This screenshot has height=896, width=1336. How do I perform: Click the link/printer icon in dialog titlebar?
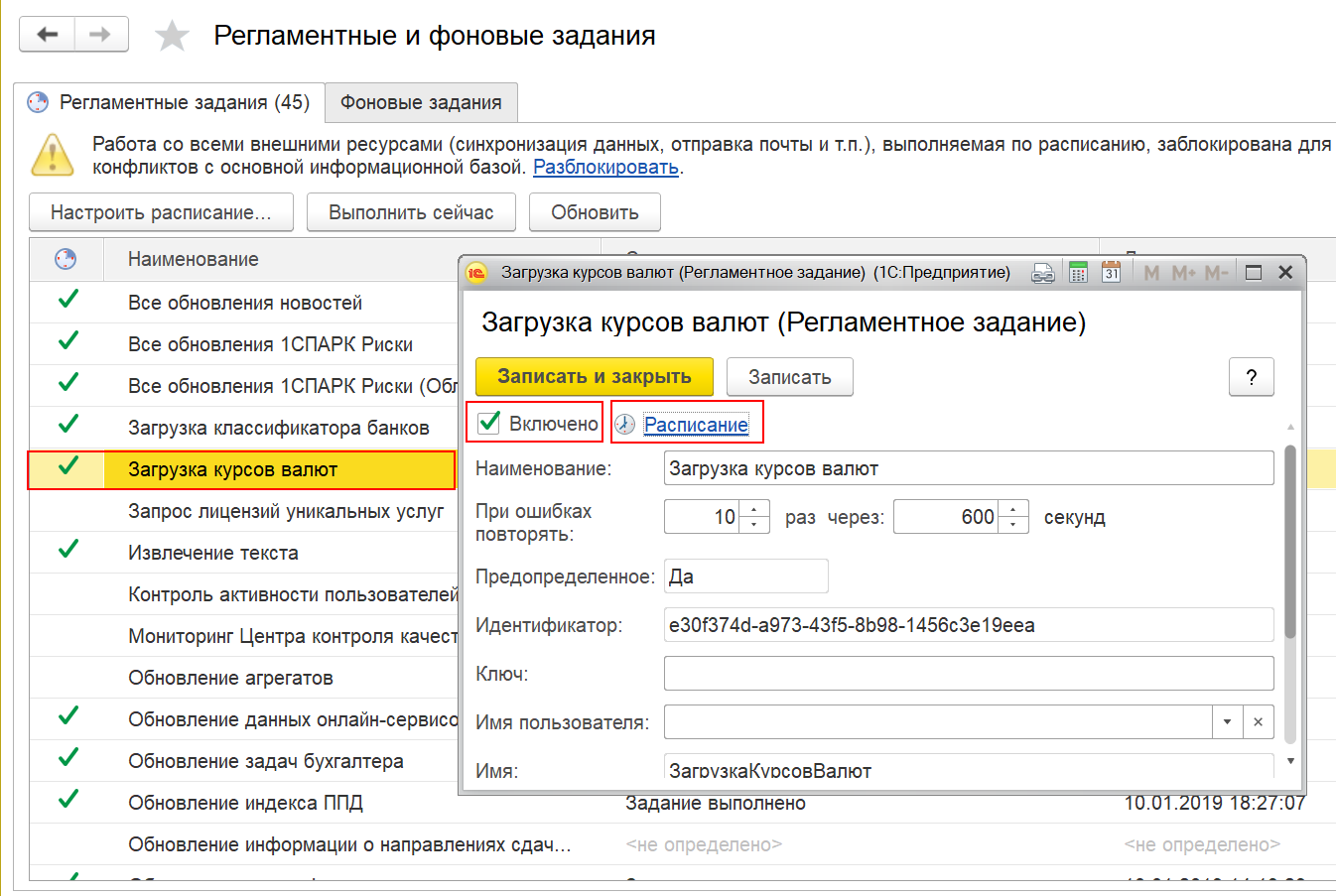point(1042,273)
